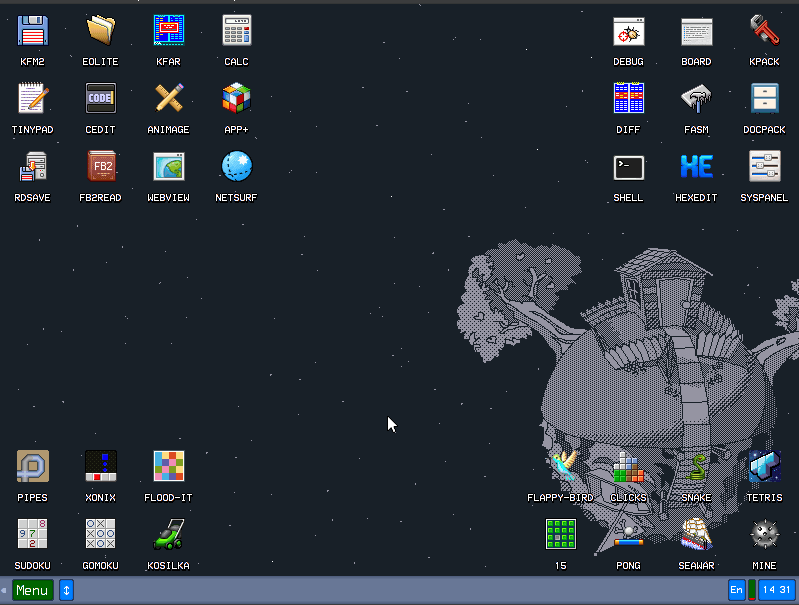Viewport: 799px width, 605px height.
Task: Click the taskbar clock showing 14 31
Action: click(777, 590)
